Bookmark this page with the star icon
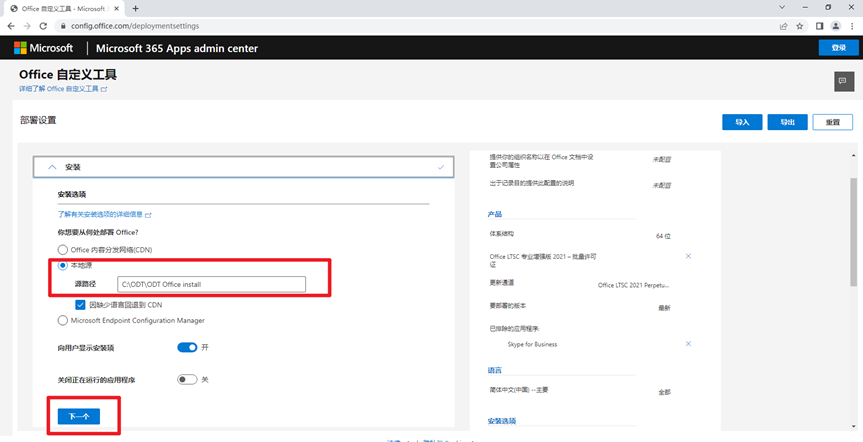 [x=800, y=26]
